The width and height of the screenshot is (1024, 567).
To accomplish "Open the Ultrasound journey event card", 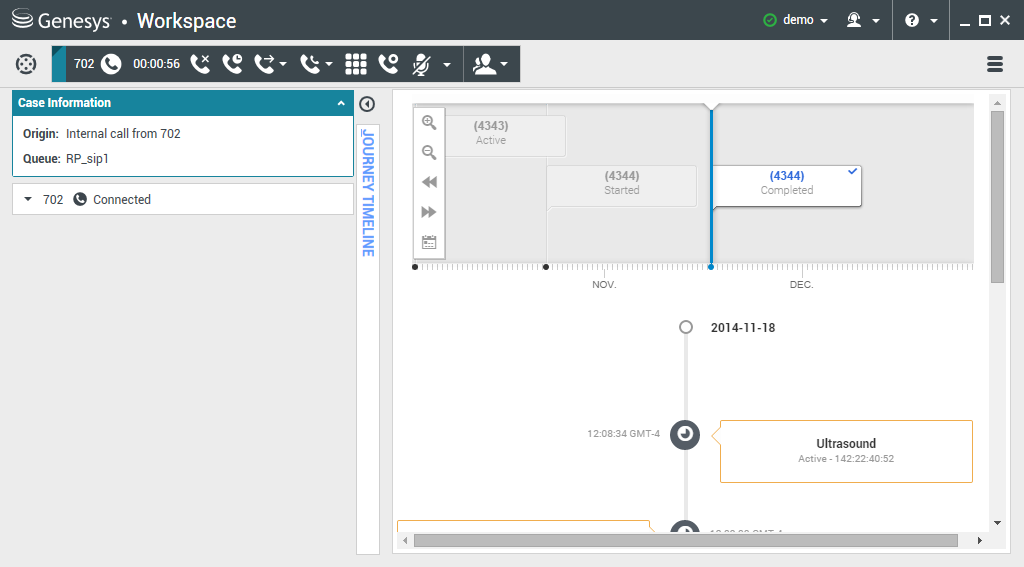I will coord(845,451).
